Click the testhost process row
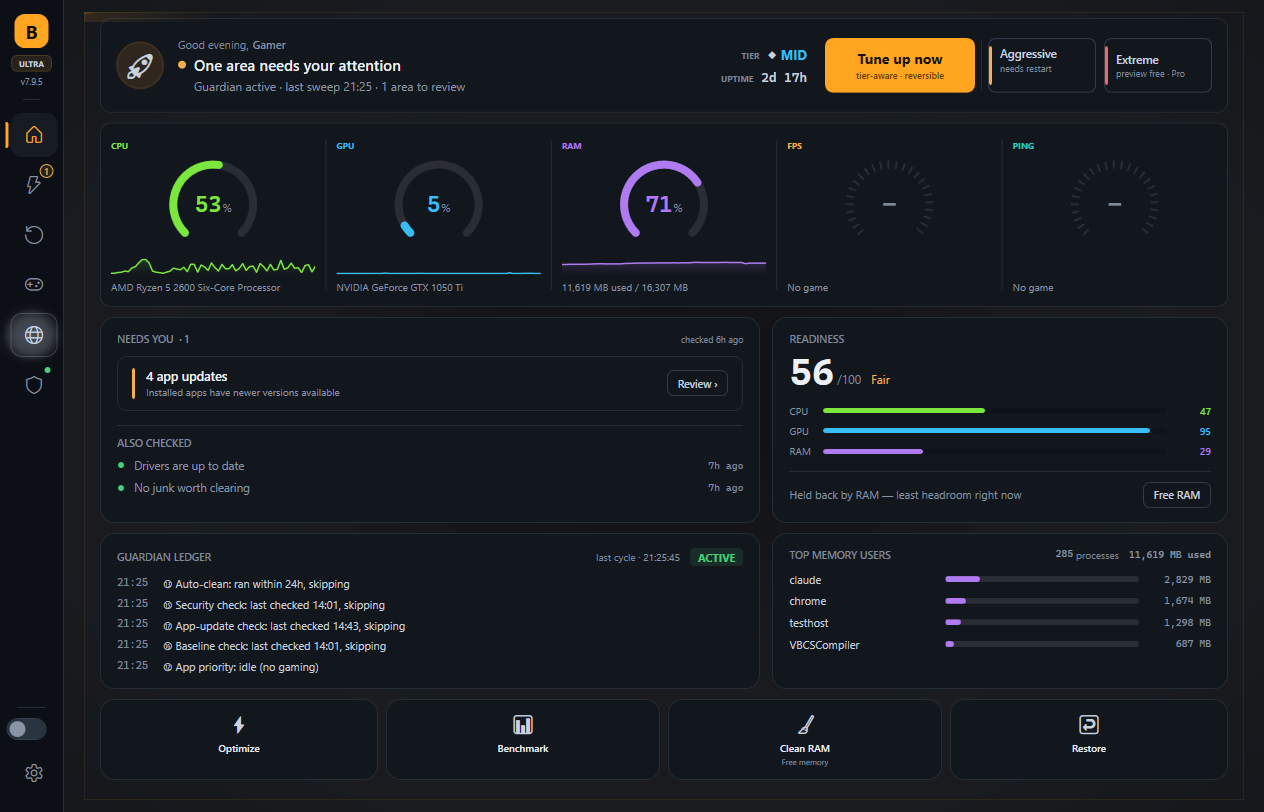1264x812 pixels. point(1000,623)
